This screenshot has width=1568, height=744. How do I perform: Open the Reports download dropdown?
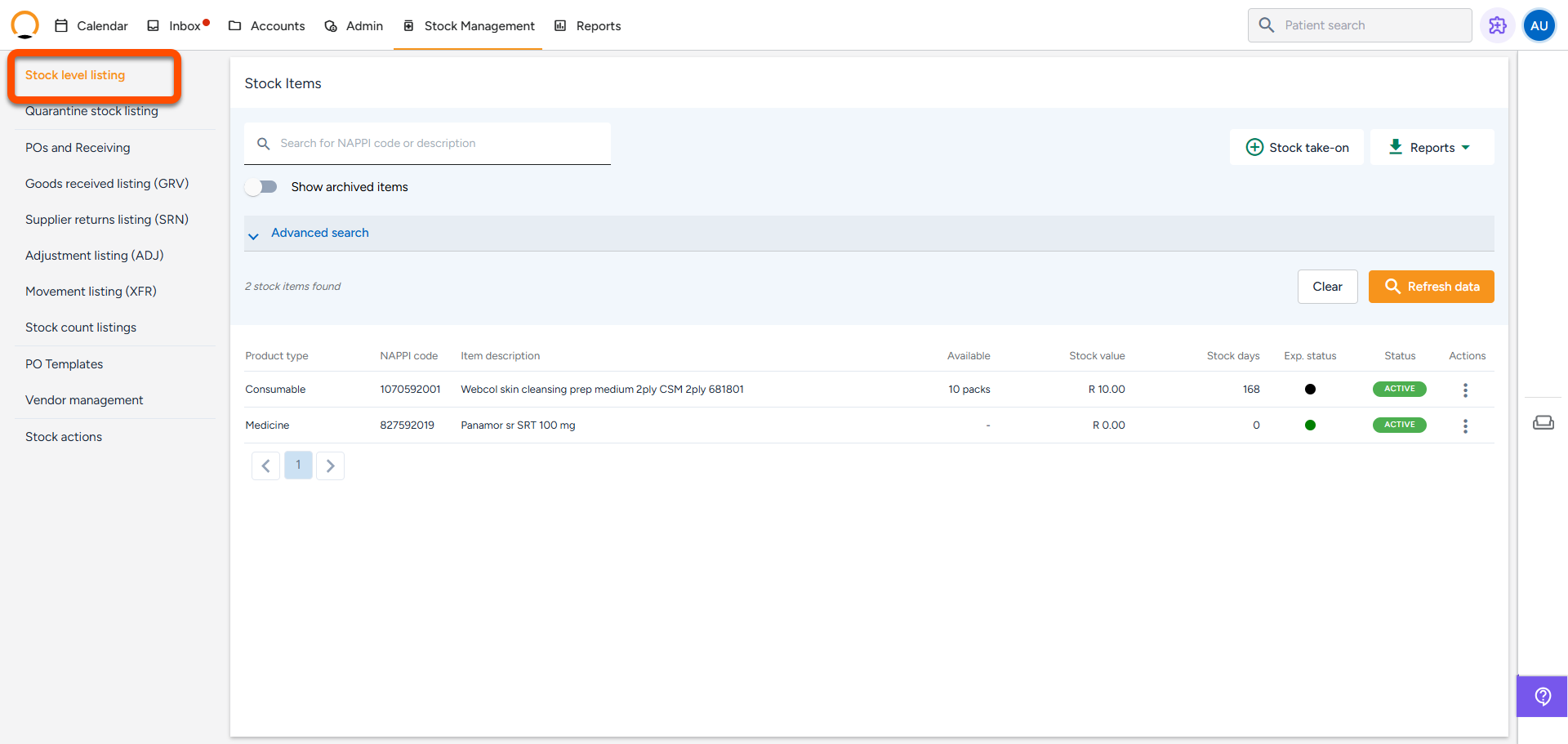coord(1432,148)
